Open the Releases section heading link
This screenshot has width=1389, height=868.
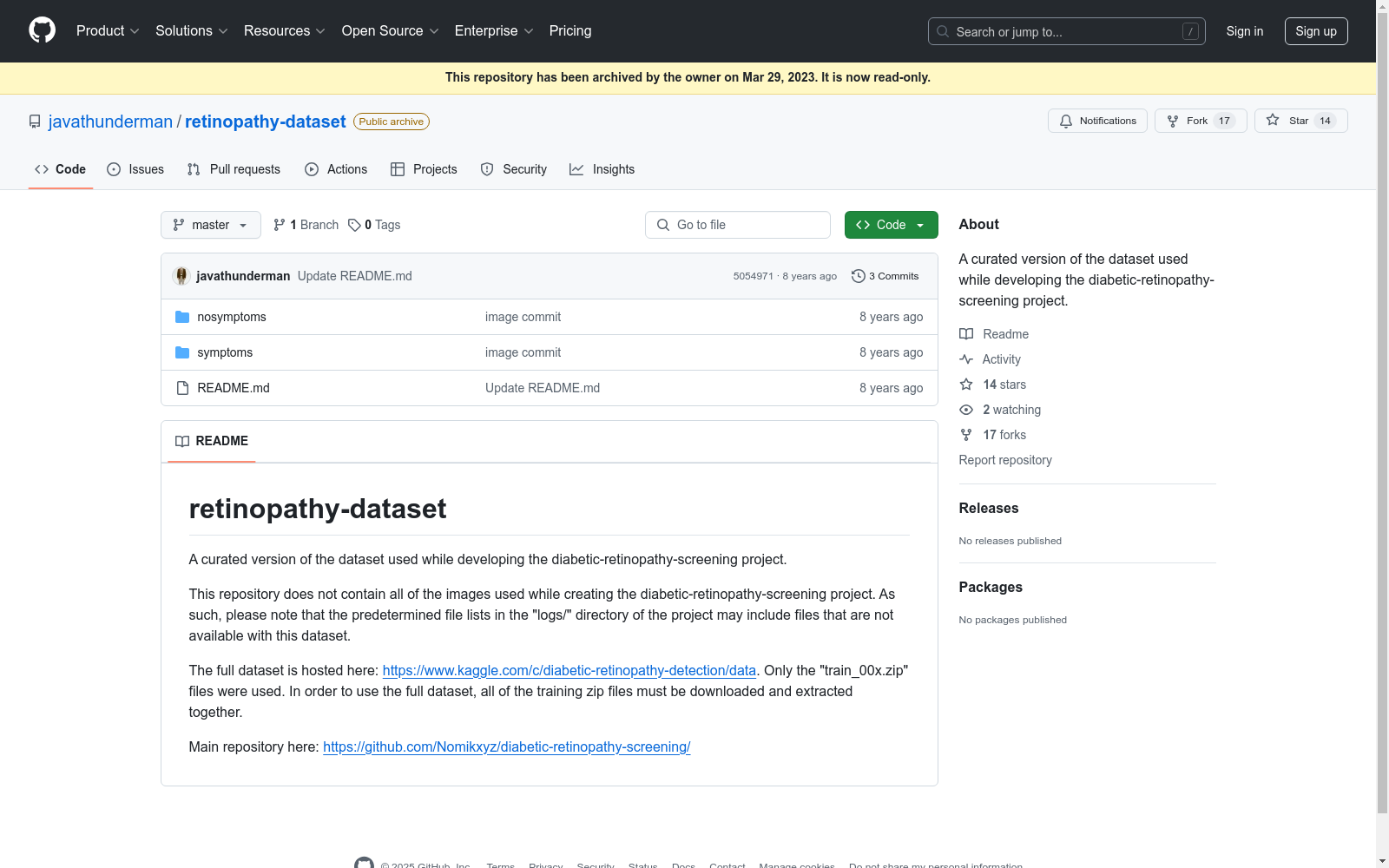point(989,509)
